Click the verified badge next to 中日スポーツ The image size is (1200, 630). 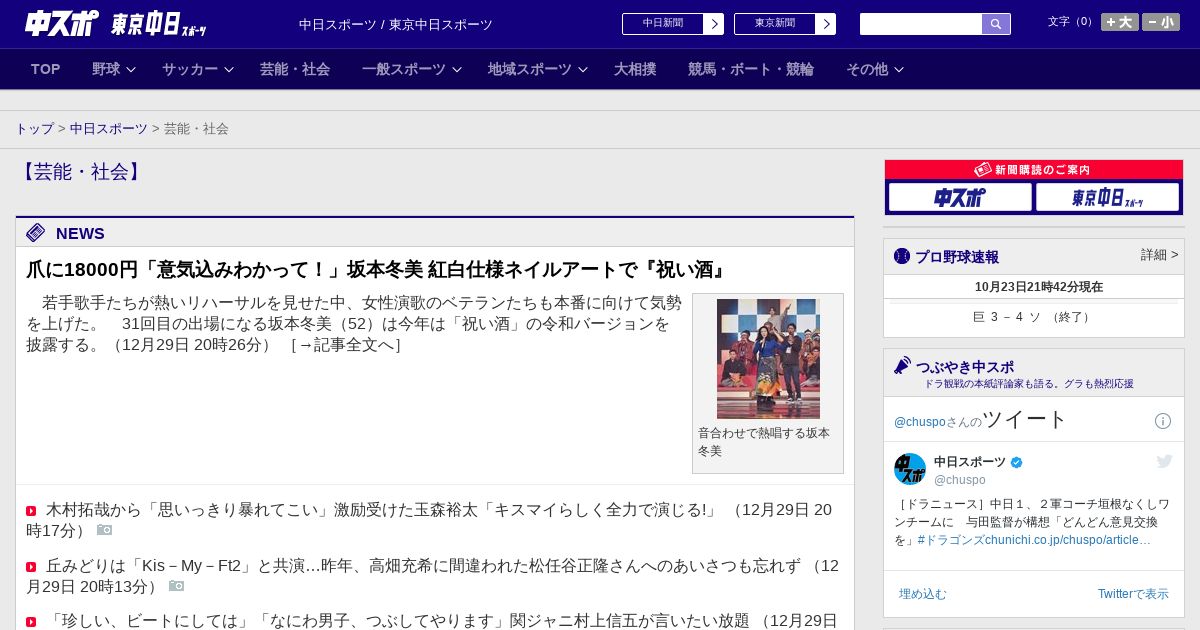1017,462
